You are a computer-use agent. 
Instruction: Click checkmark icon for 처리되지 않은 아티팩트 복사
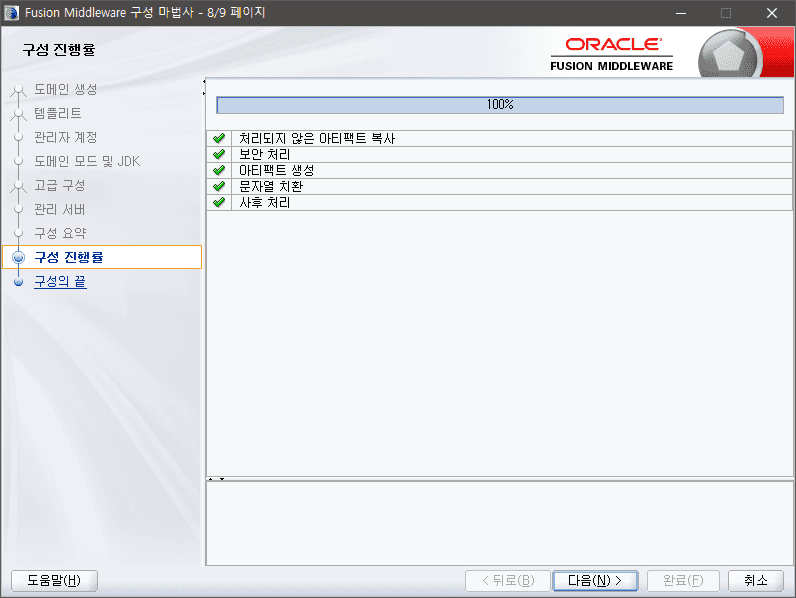(219, 138)
